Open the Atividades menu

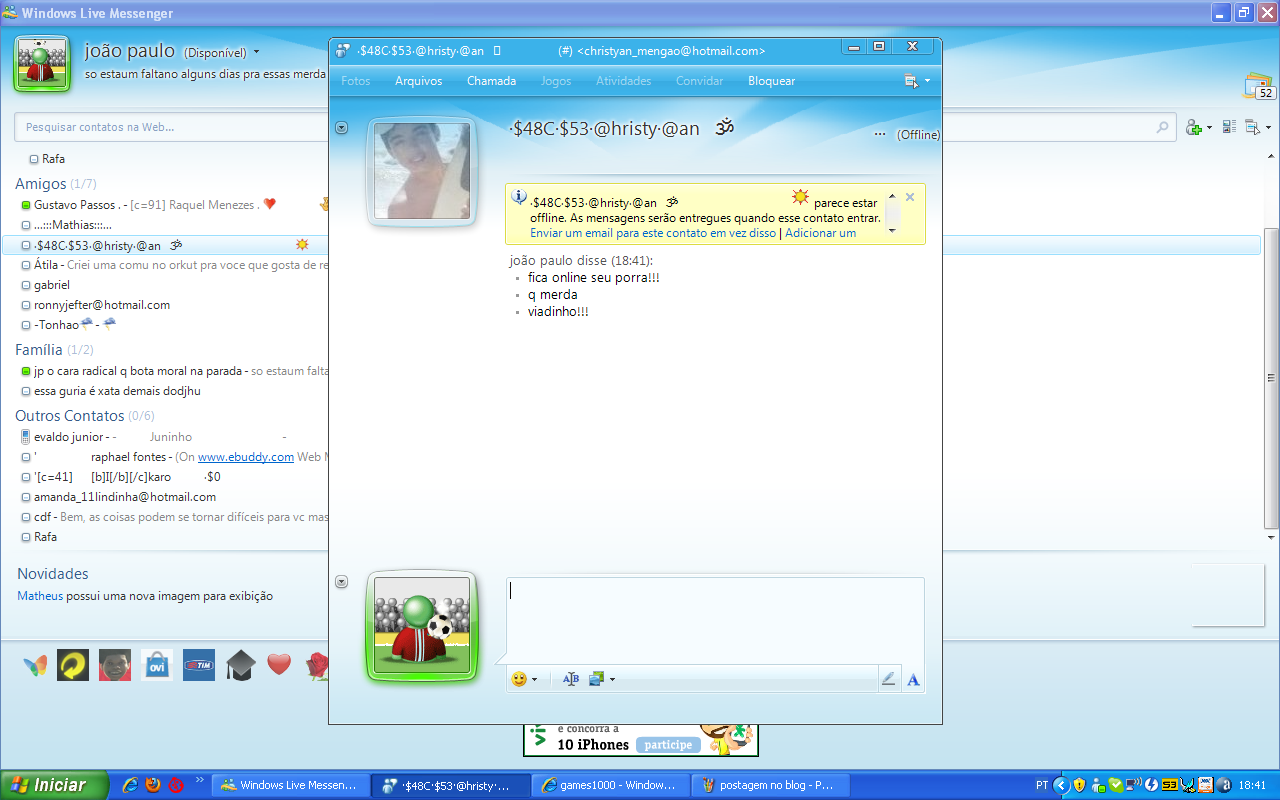coord(623,81)
